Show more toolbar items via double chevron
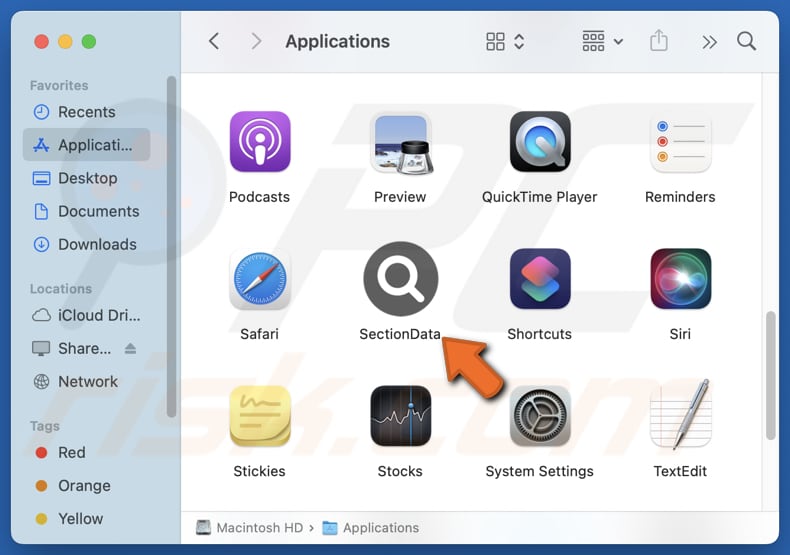Screen dimensions: 790x555 click(709, 42)
